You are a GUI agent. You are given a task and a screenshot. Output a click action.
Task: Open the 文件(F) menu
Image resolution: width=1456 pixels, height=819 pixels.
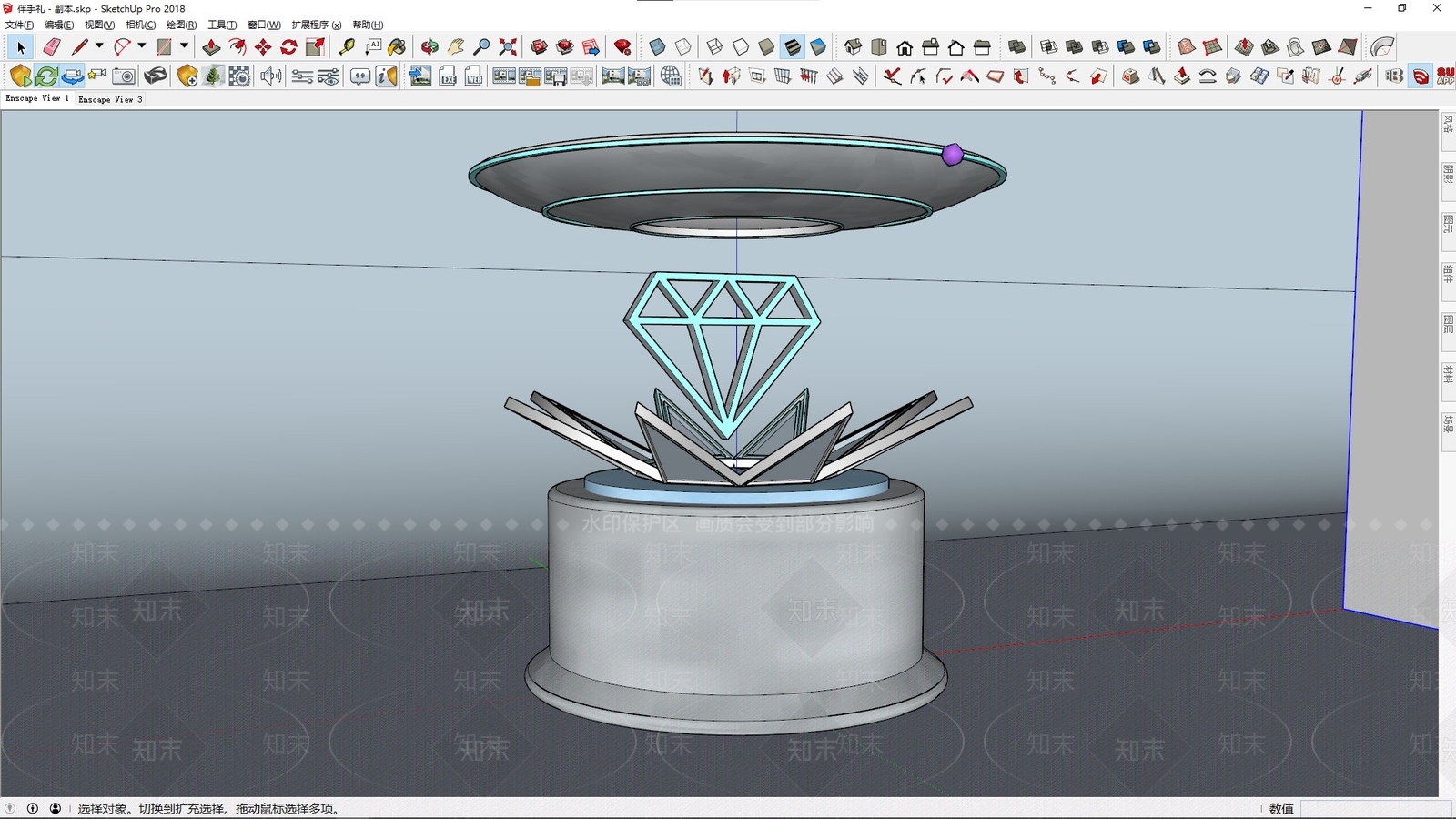click(x=20, y=25)
